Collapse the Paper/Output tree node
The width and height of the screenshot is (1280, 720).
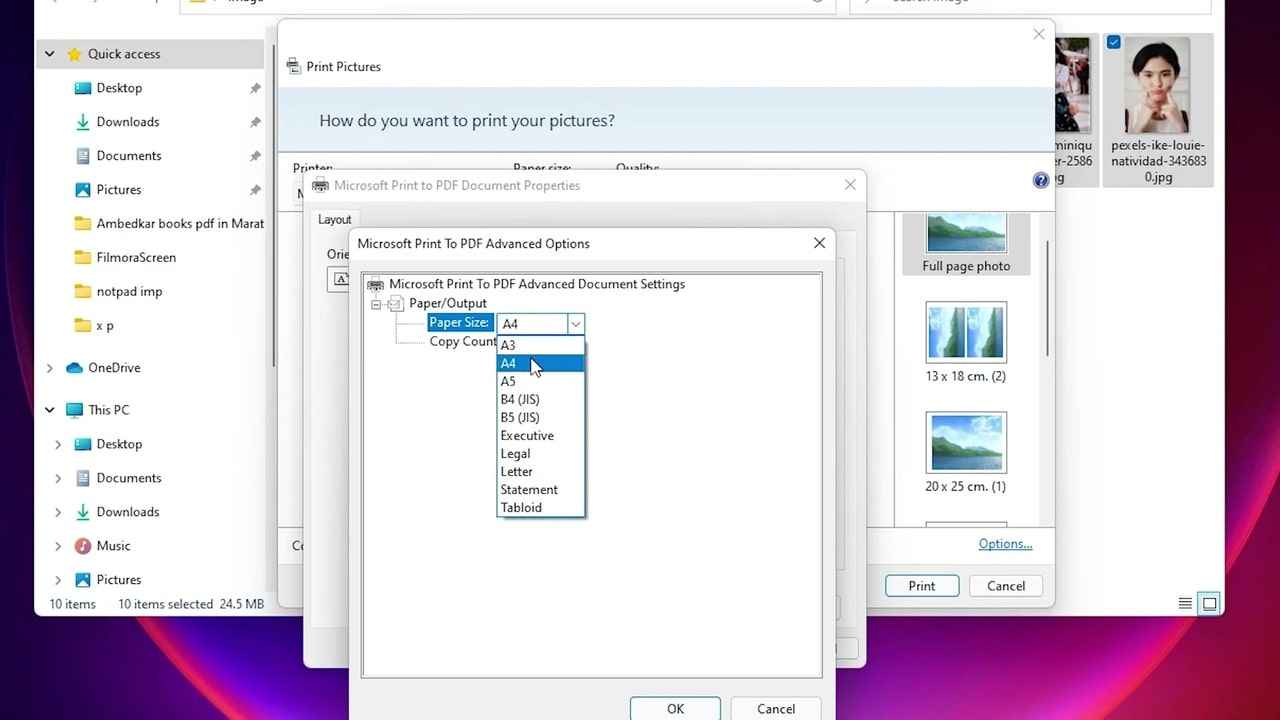[377, 304]
